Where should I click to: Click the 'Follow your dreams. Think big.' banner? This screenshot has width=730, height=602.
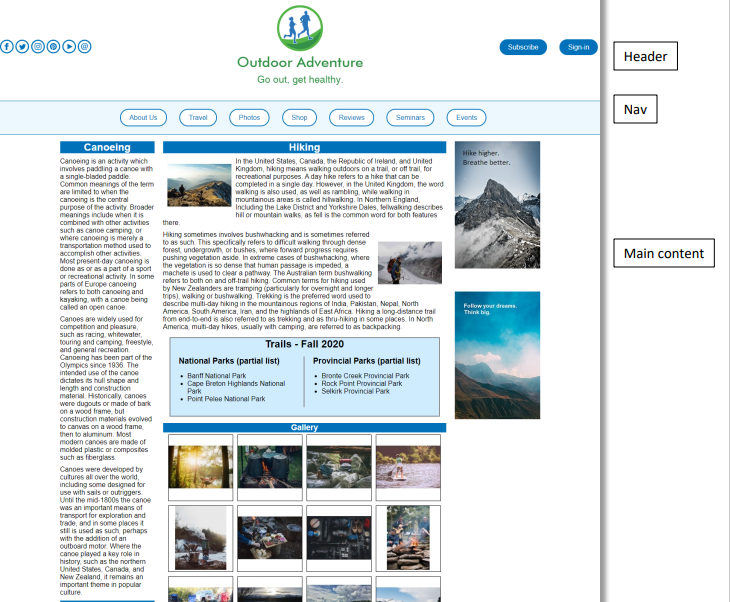click(497, 355)
